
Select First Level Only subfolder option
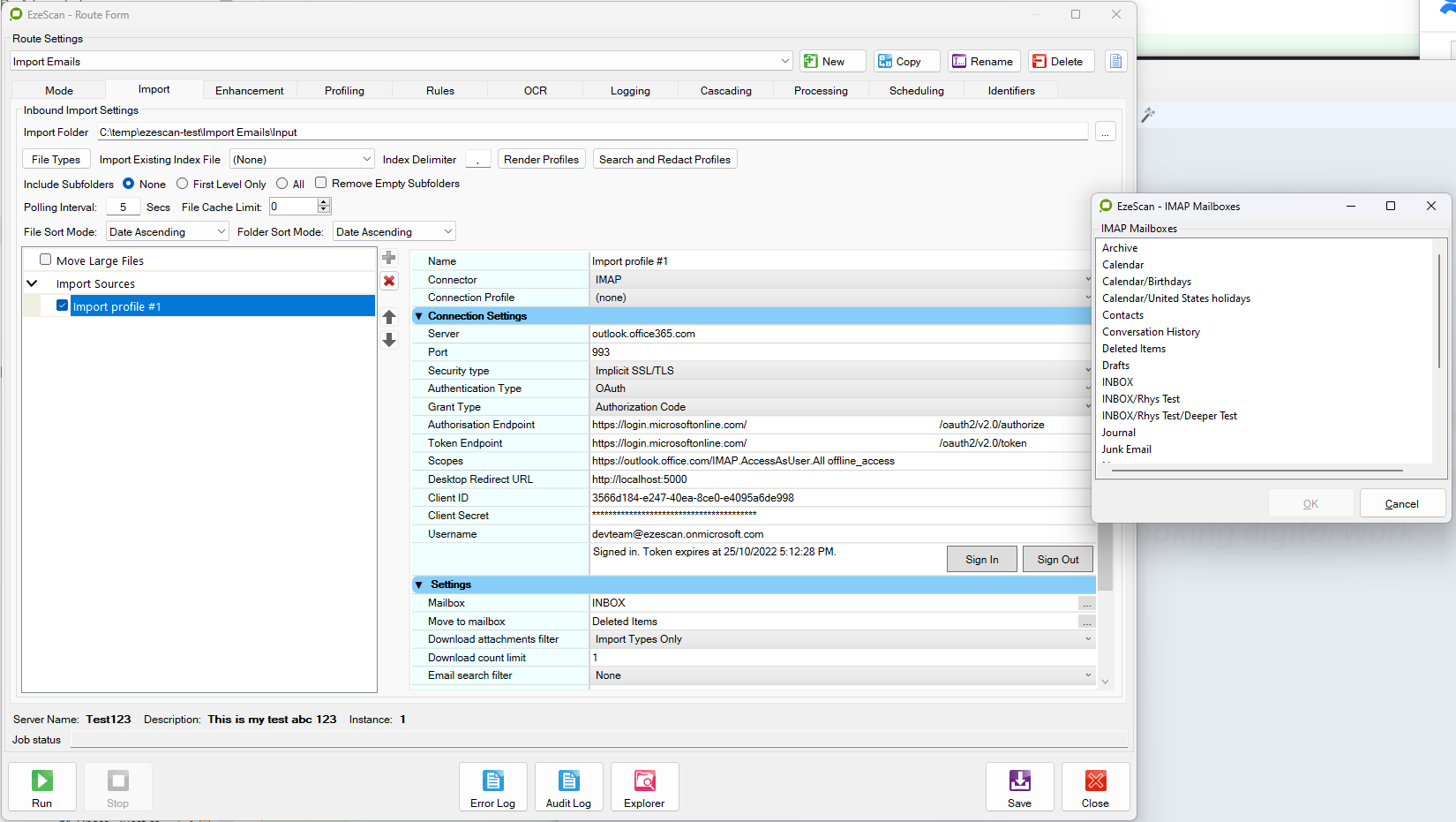click(183, 184)
